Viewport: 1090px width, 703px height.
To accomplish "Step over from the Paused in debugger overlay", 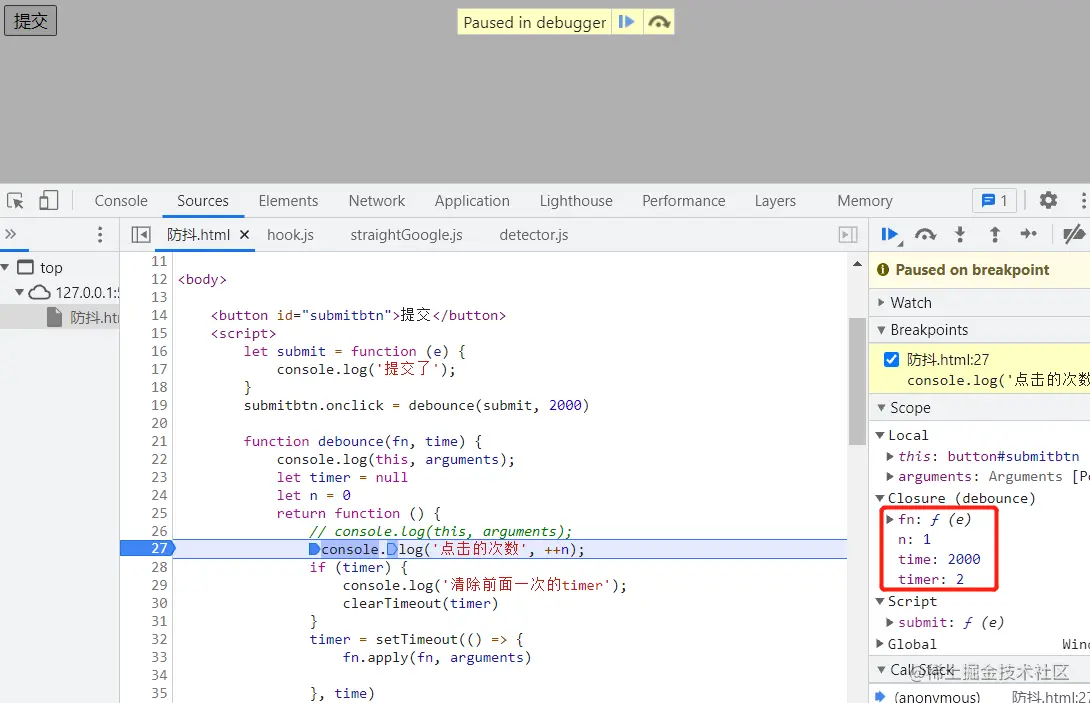I will [658, 22].
